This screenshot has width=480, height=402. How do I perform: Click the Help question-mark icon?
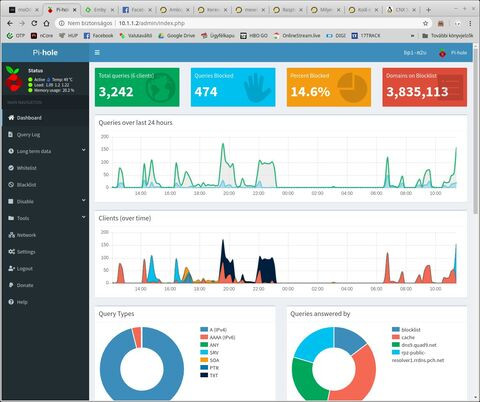(x=11, y=302)
